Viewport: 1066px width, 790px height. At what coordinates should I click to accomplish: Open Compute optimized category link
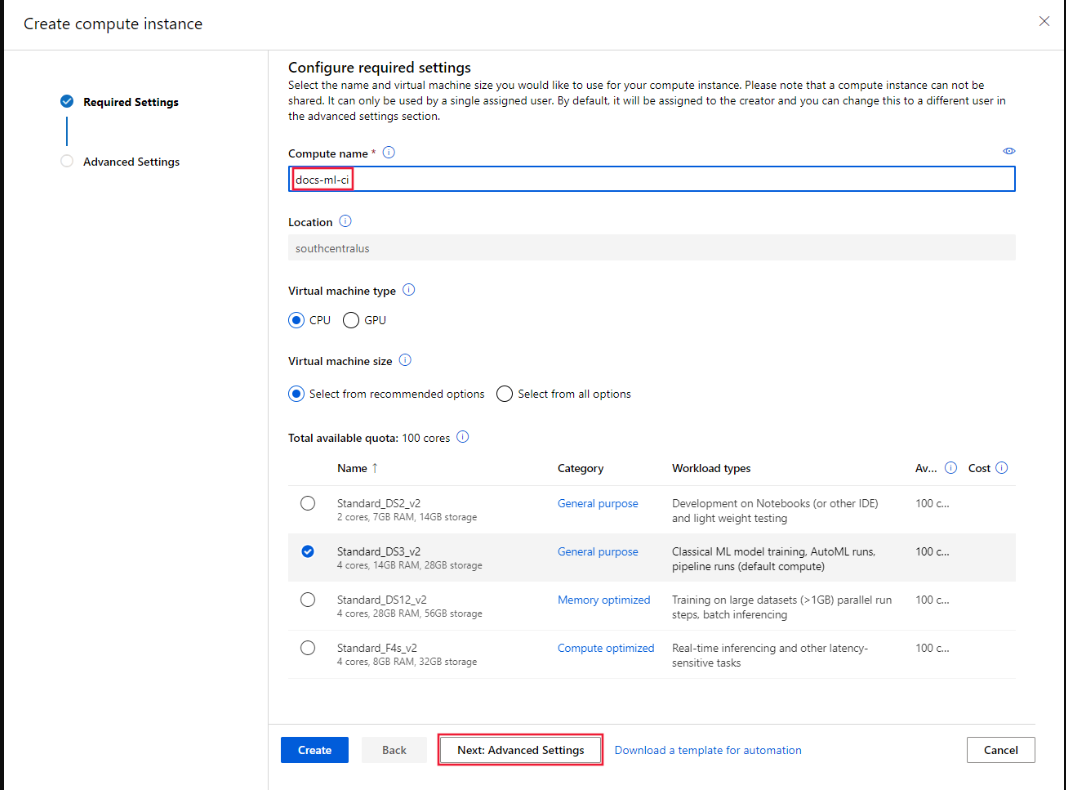click(606, 648)
